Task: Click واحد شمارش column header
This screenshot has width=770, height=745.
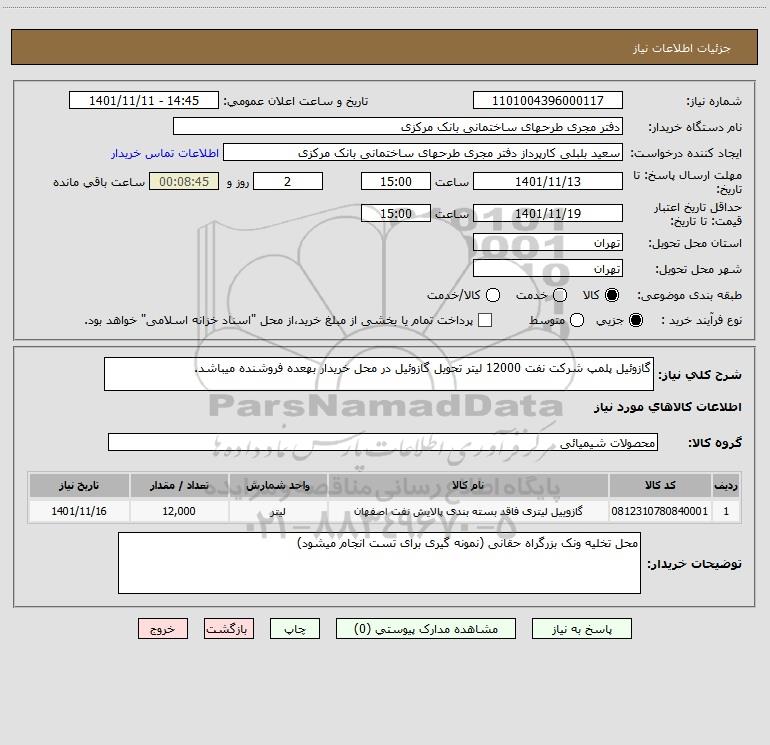Action: (x=278, y=485)
